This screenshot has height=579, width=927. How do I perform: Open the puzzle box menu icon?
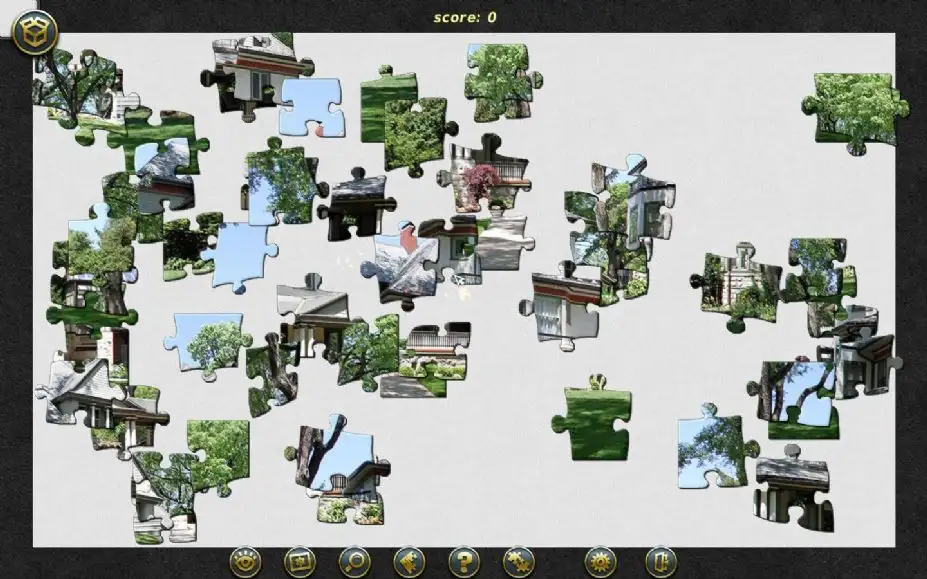(35, 32)
